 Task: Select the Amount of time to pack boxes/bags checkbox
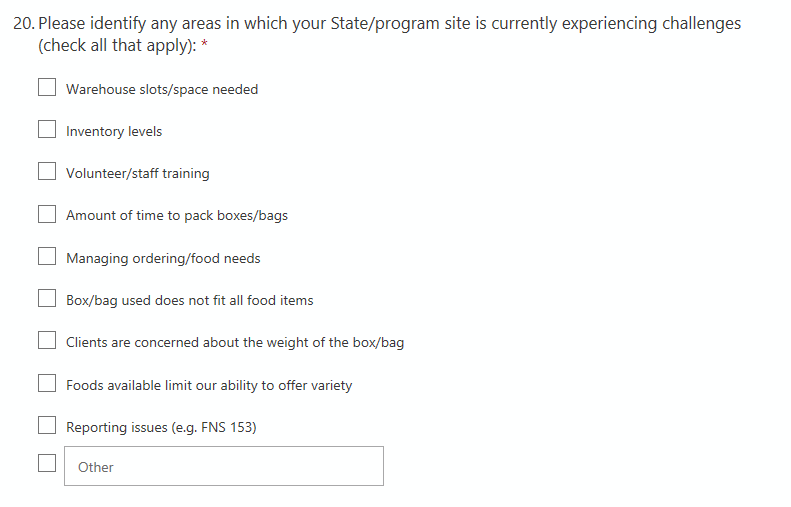pyautogui.click(x=47, y=214)
